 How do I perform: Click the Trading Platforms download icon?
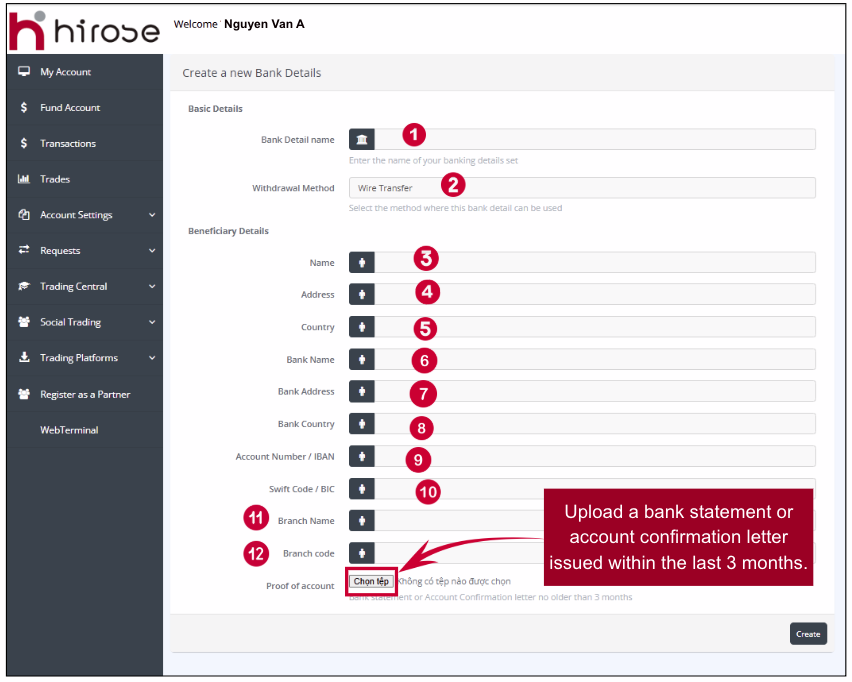24,358
